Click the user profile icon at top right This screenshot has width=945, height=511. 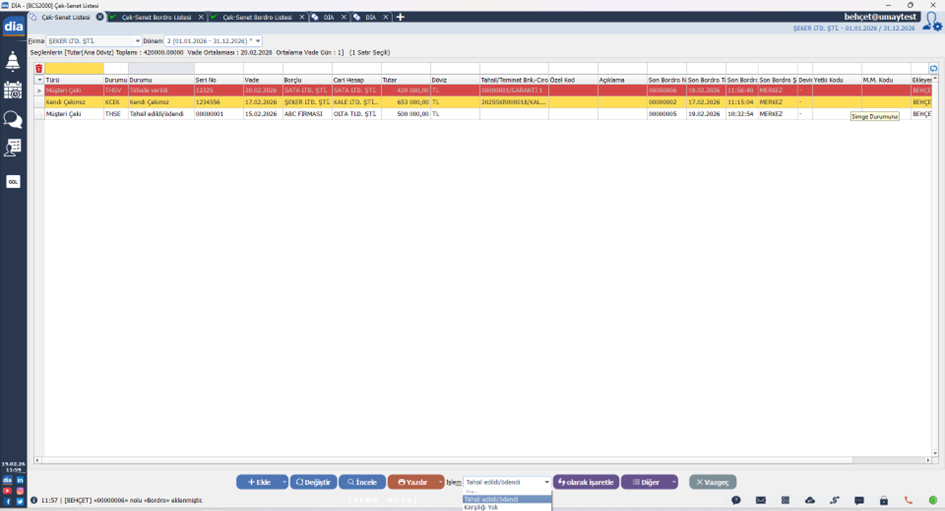tap(932, 21)
